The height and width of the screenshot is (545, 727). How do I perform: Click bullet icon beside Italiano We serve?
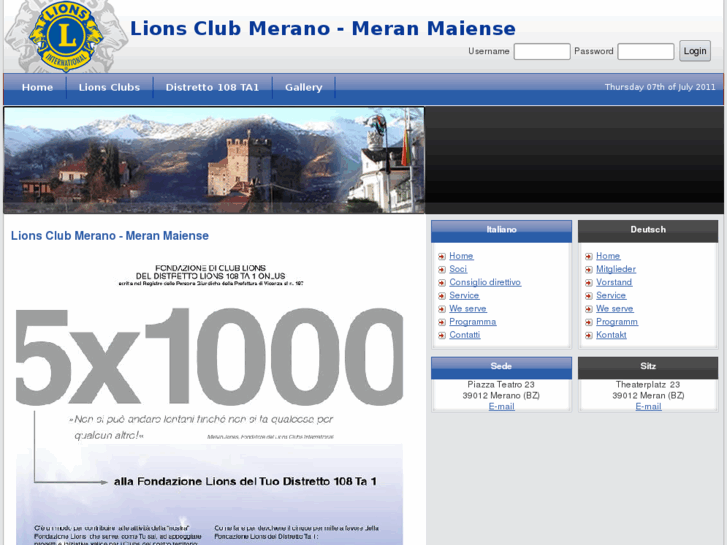(441, 309)
